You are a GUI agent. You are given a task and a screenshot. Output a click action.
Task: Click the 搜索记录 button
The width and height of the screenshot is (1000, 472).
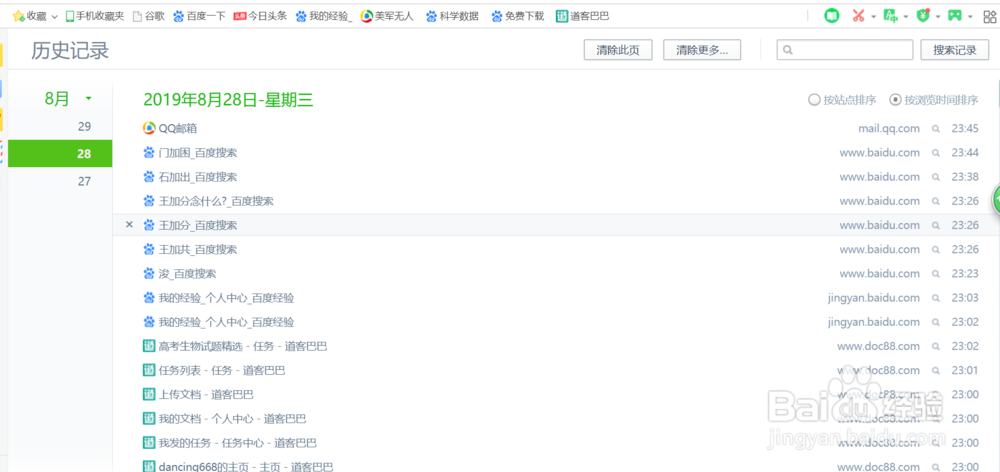pyautogui.click(x=955, y=50)
